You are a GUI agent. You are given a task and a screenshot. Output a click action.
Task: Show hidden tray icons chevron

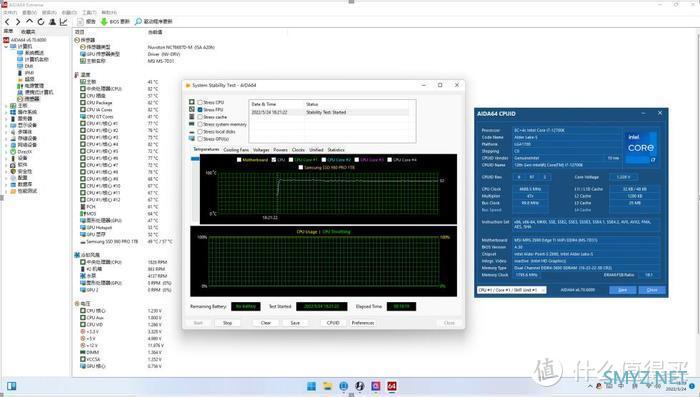point(591,387)
